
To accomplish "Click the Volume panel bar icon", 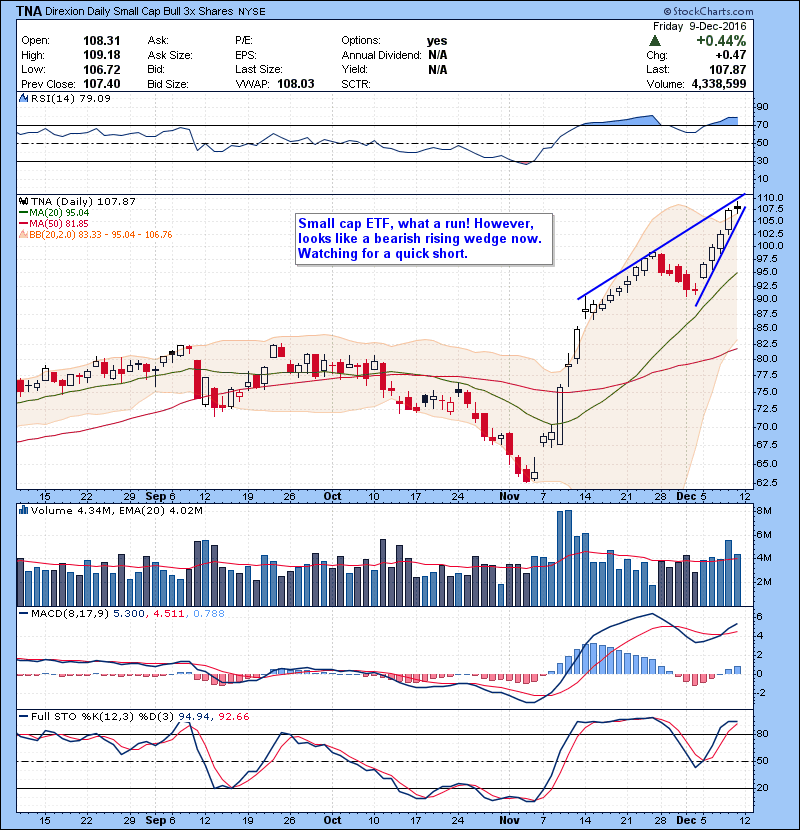I will pyautogui.click(x=23, y=510).
